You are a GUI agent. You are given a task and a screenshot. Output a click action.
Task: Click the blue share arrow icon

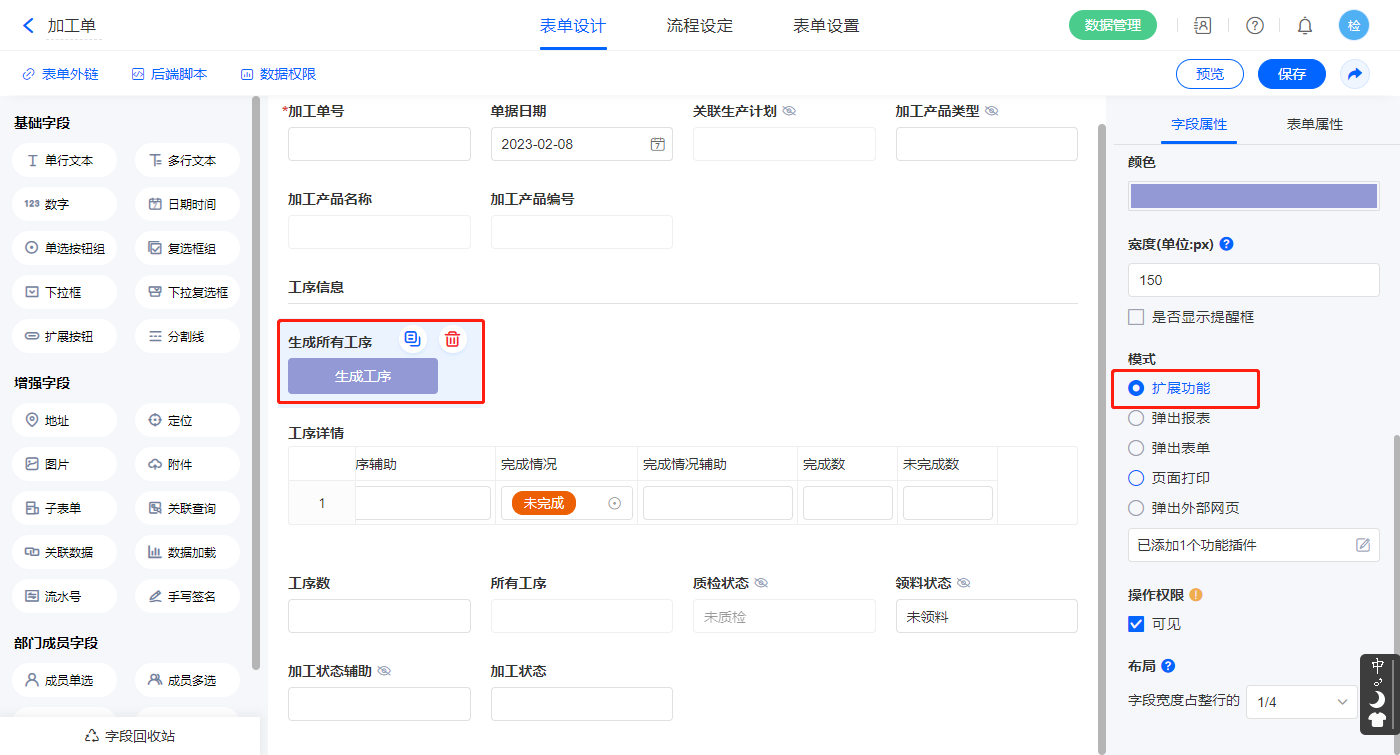[x=1355, y=74]
